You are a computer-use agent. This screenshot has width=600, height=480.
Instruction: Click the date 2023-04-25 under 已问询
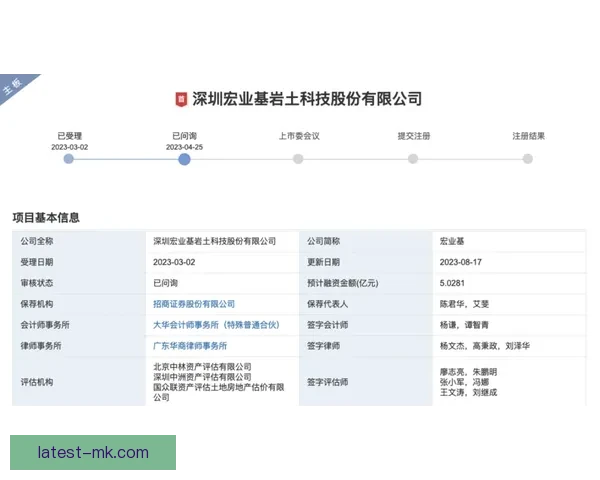(184, 147)
